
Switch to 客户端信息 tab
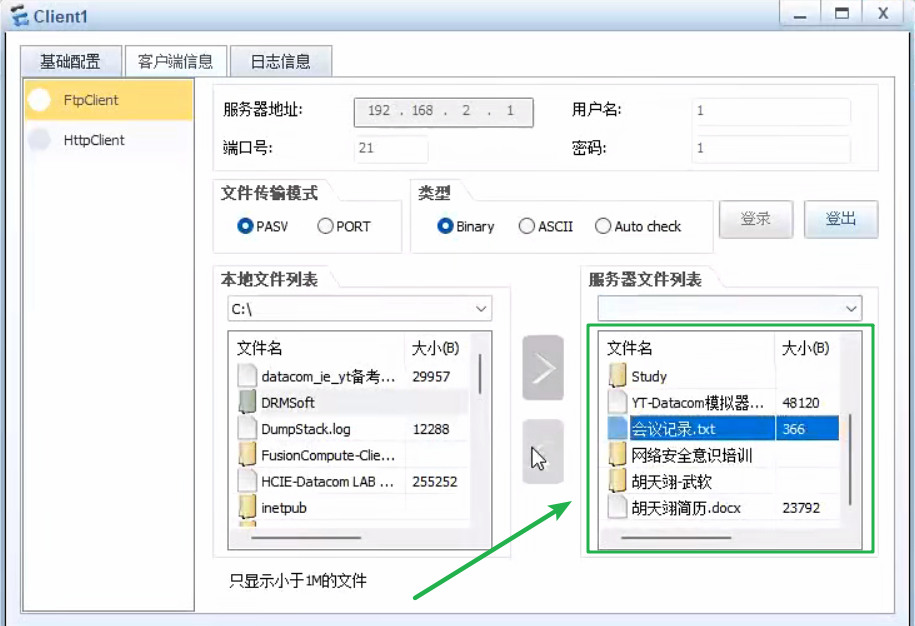[x=176, y=61]
